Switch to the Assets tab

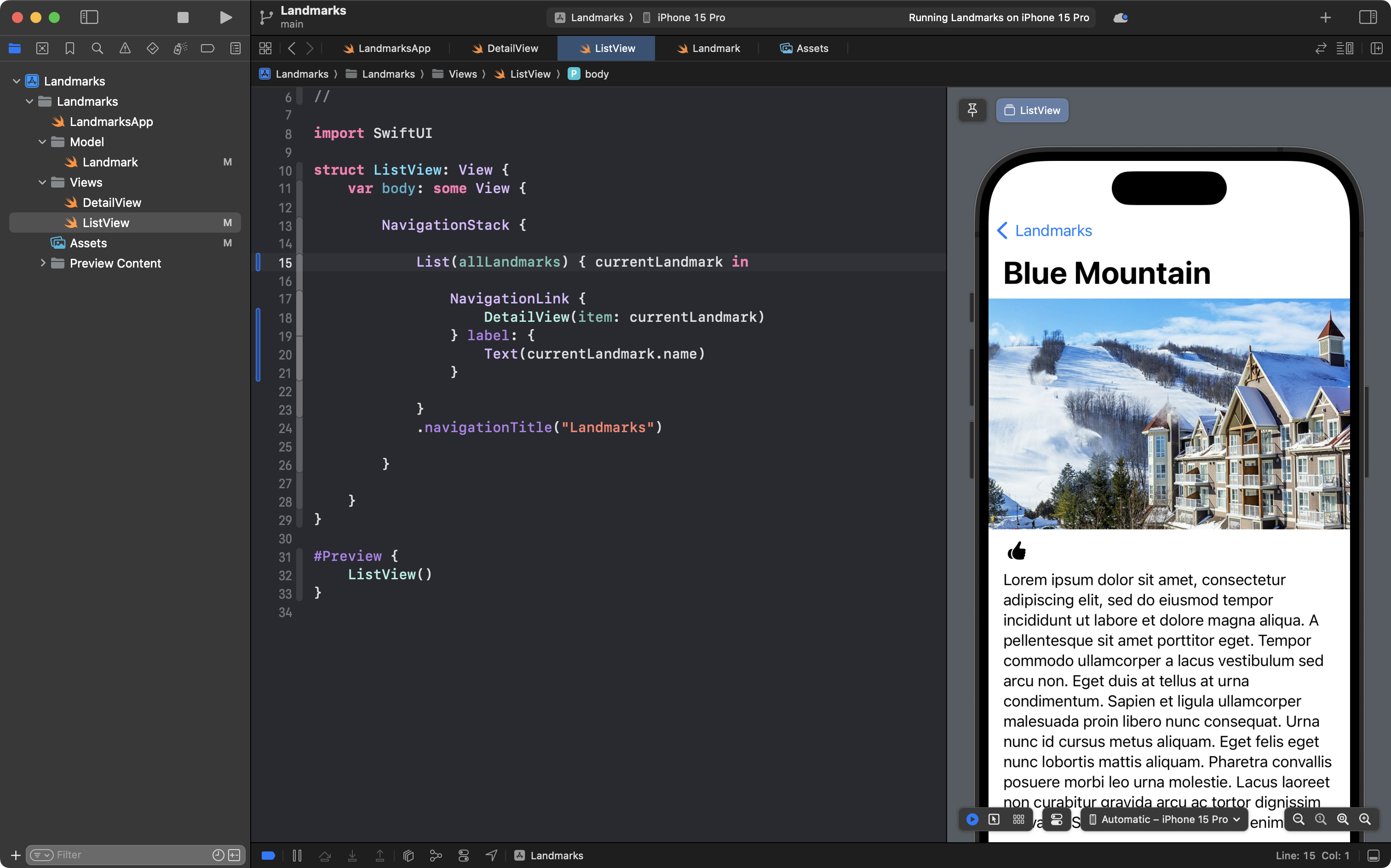click(804, 48)
